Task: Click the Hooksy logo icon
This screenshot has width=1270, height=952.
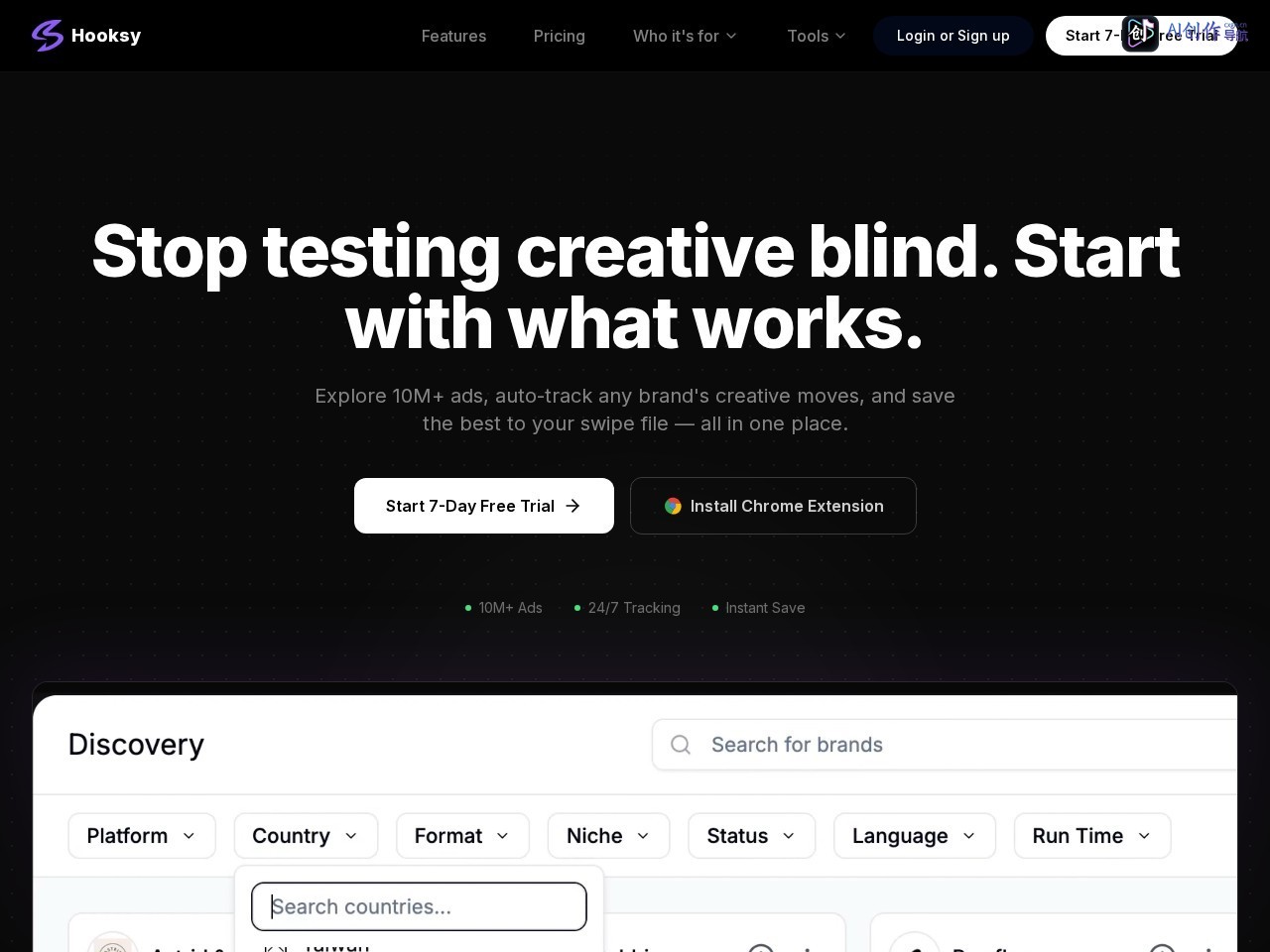Action: coord(48,36)
